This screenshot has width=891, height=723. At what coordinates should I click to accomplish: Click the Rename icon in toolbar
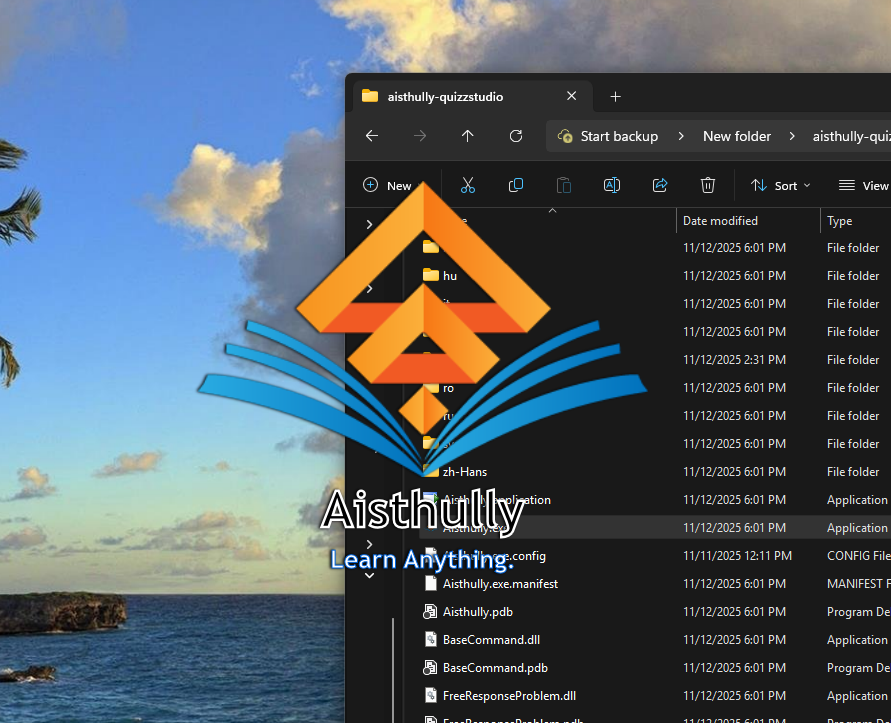click(612, 185)
